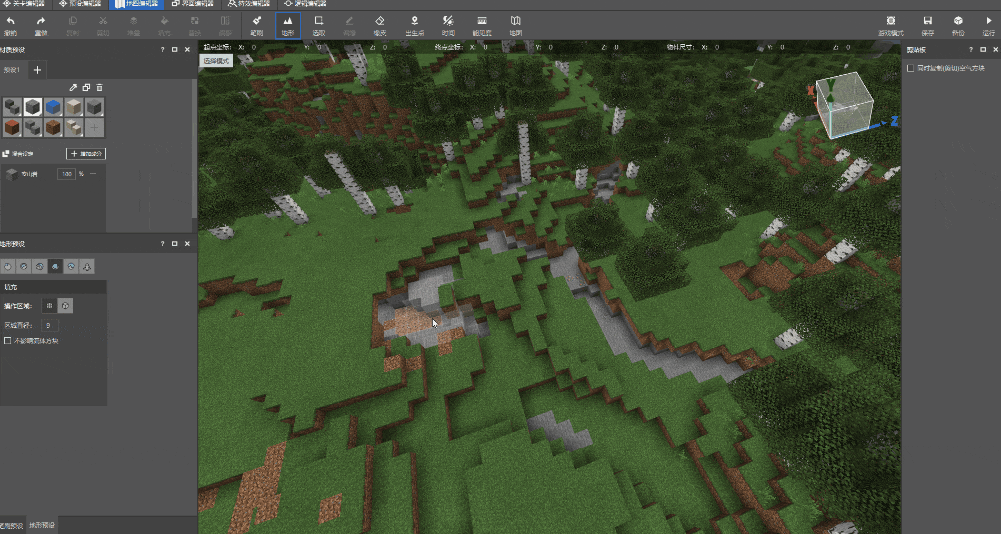Click the cube-shaped backup icon

click(958, 22)
